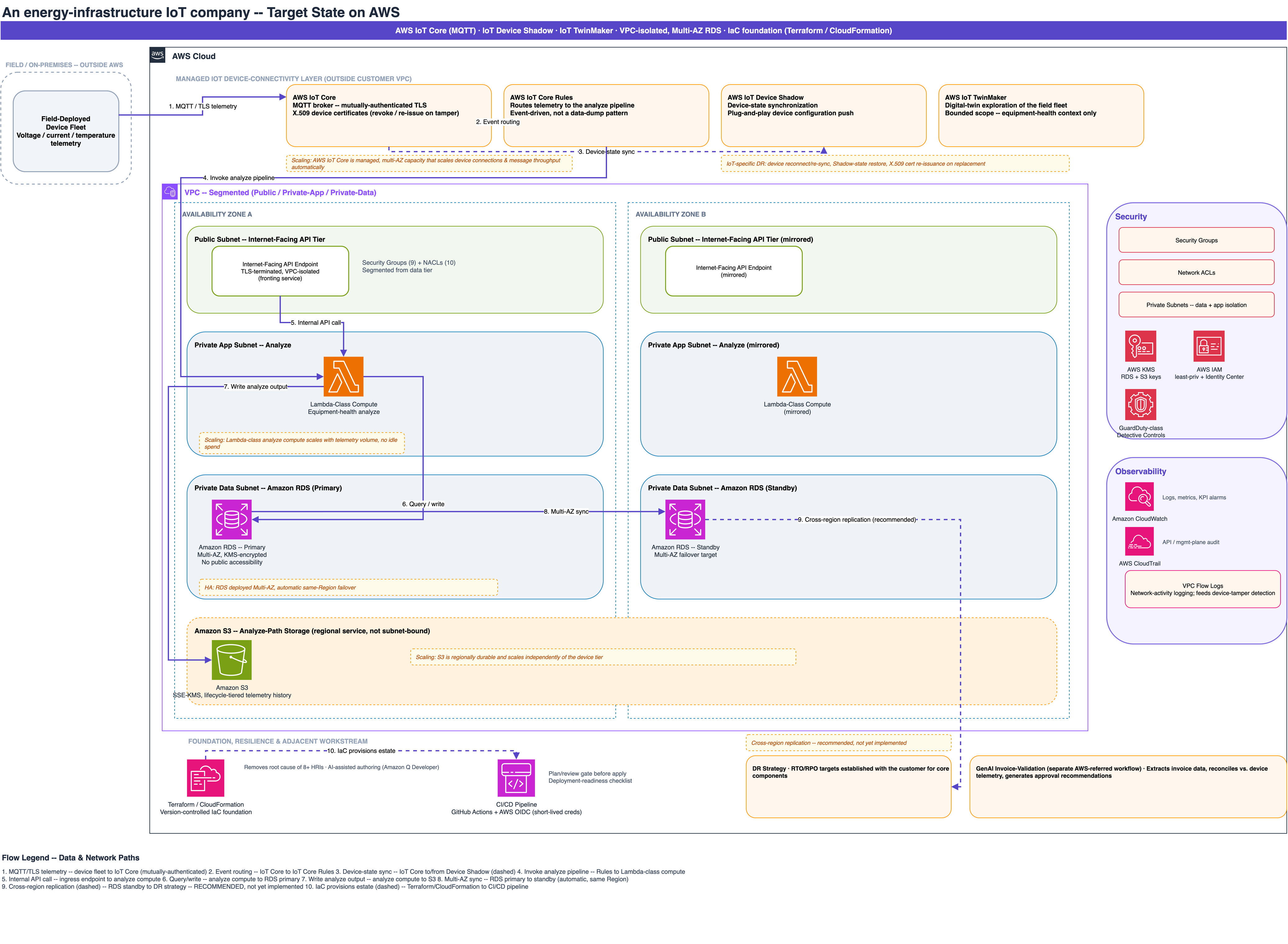Image resolution: width=1288 pixels, height=944 pixels.
Task: Click the mirrored Internet-Facing API Endpoint box
Action: point(733,271)
